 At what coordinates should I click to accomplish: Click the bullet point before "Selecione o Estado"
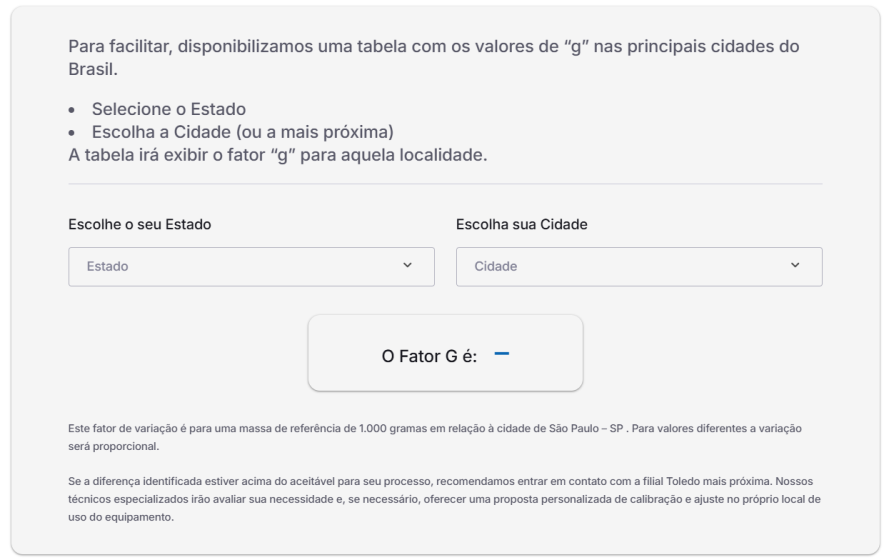(x=73, y=110)
